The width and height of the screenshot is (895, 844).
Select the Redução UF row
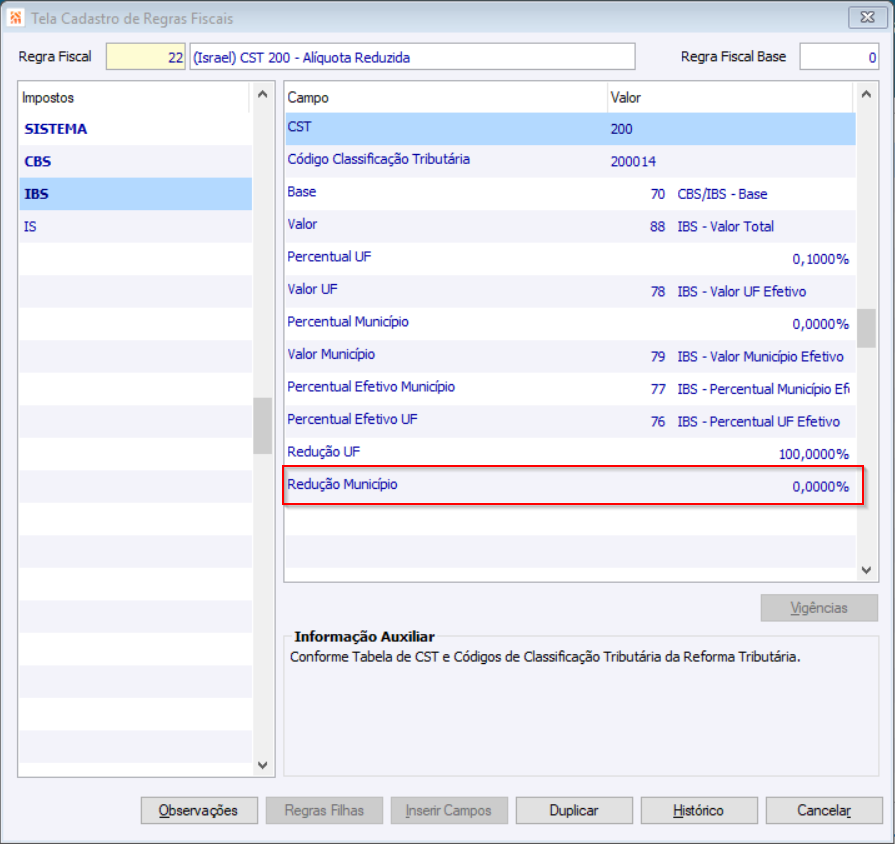click(x=570, y=453)
